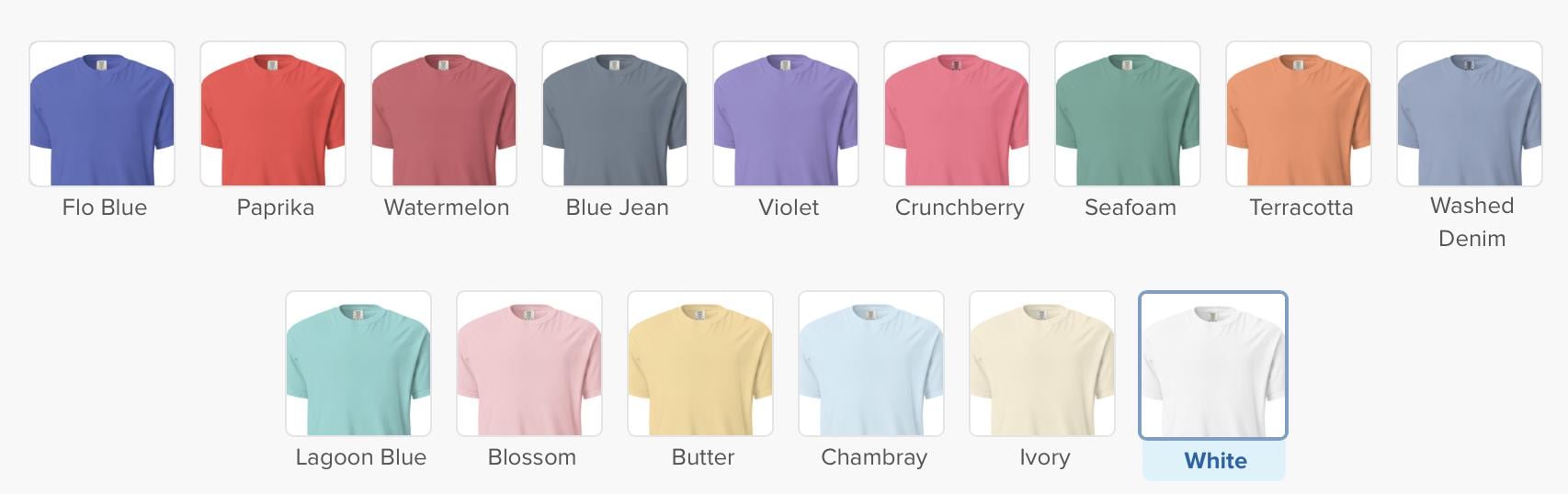Choose the Ivory shirt color
1568x494 pixels.
(1042, 364)
